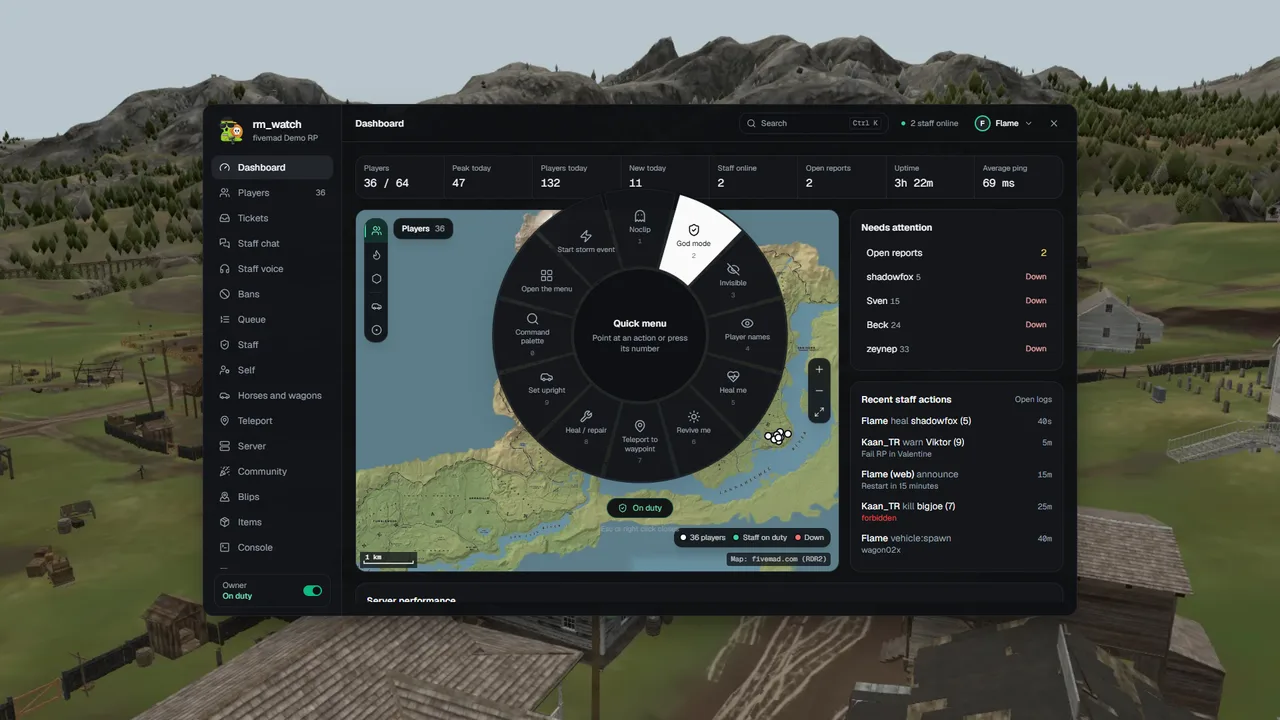
Task: Go to Tickets in the sidebar
Action: pyautogui.click(x=272, y=218)
